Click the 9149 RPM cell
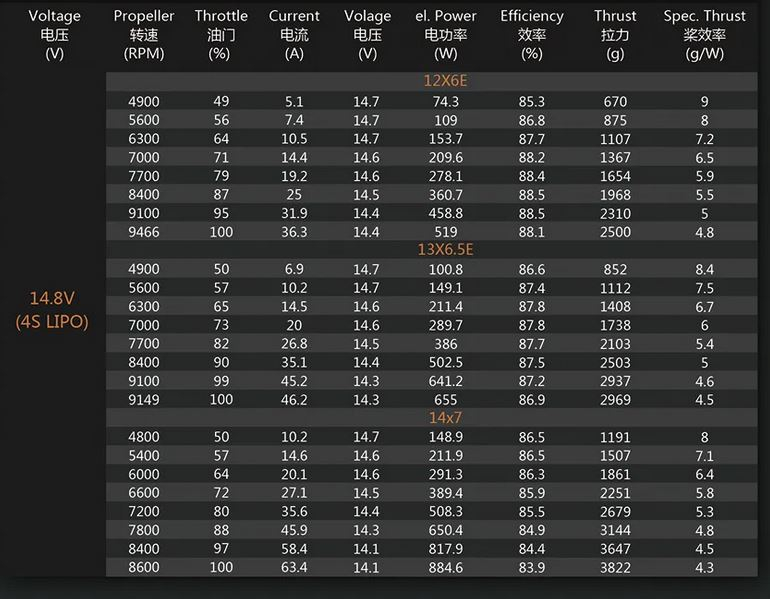Screen dimensions: 770x599 144,400
